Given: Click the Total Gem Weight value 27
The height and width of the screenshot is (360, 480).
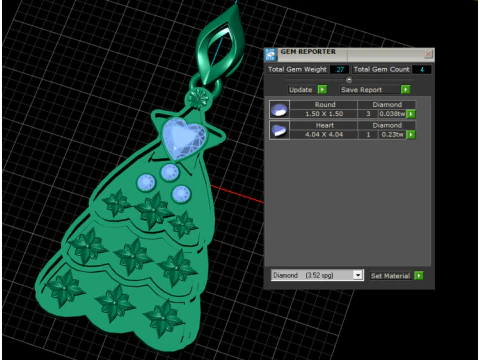Looking at the screenshot, I should [x=340, y=69].
